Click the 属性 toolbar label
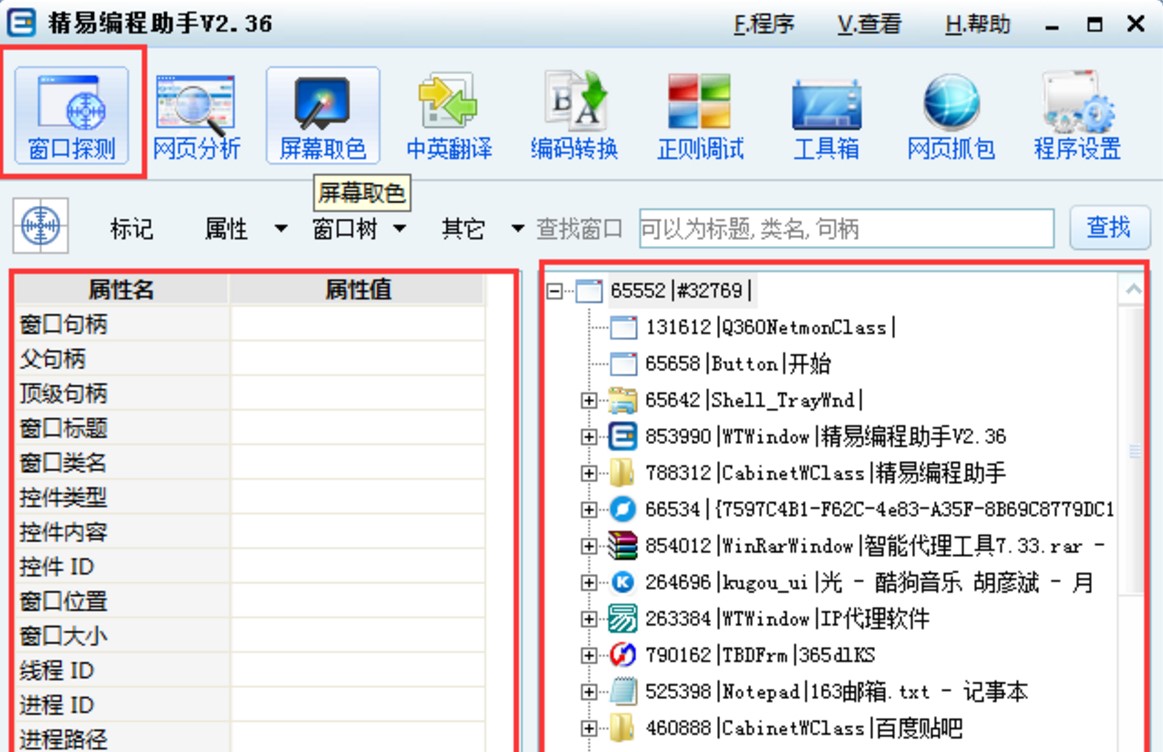This screenshot has width=1163, height=752. coord(226,228)
